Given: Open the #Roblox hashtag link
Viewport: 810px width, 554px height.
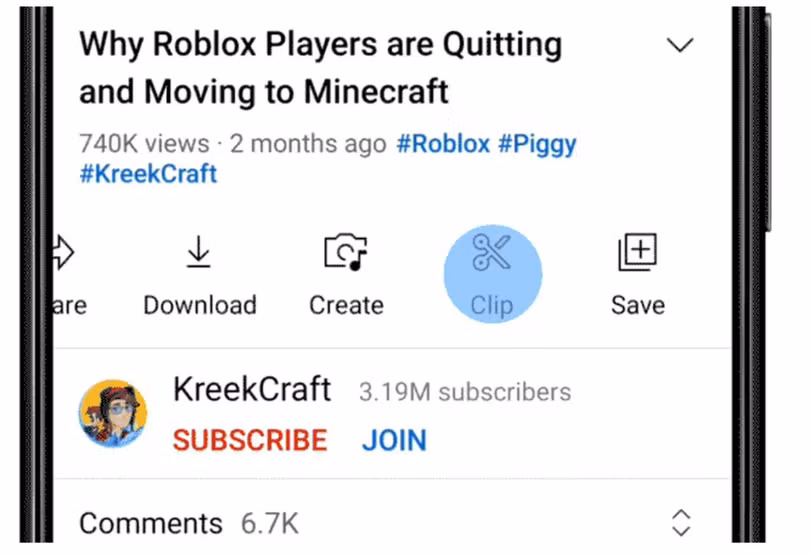Looking at the screenshot, I should [443, 144].
